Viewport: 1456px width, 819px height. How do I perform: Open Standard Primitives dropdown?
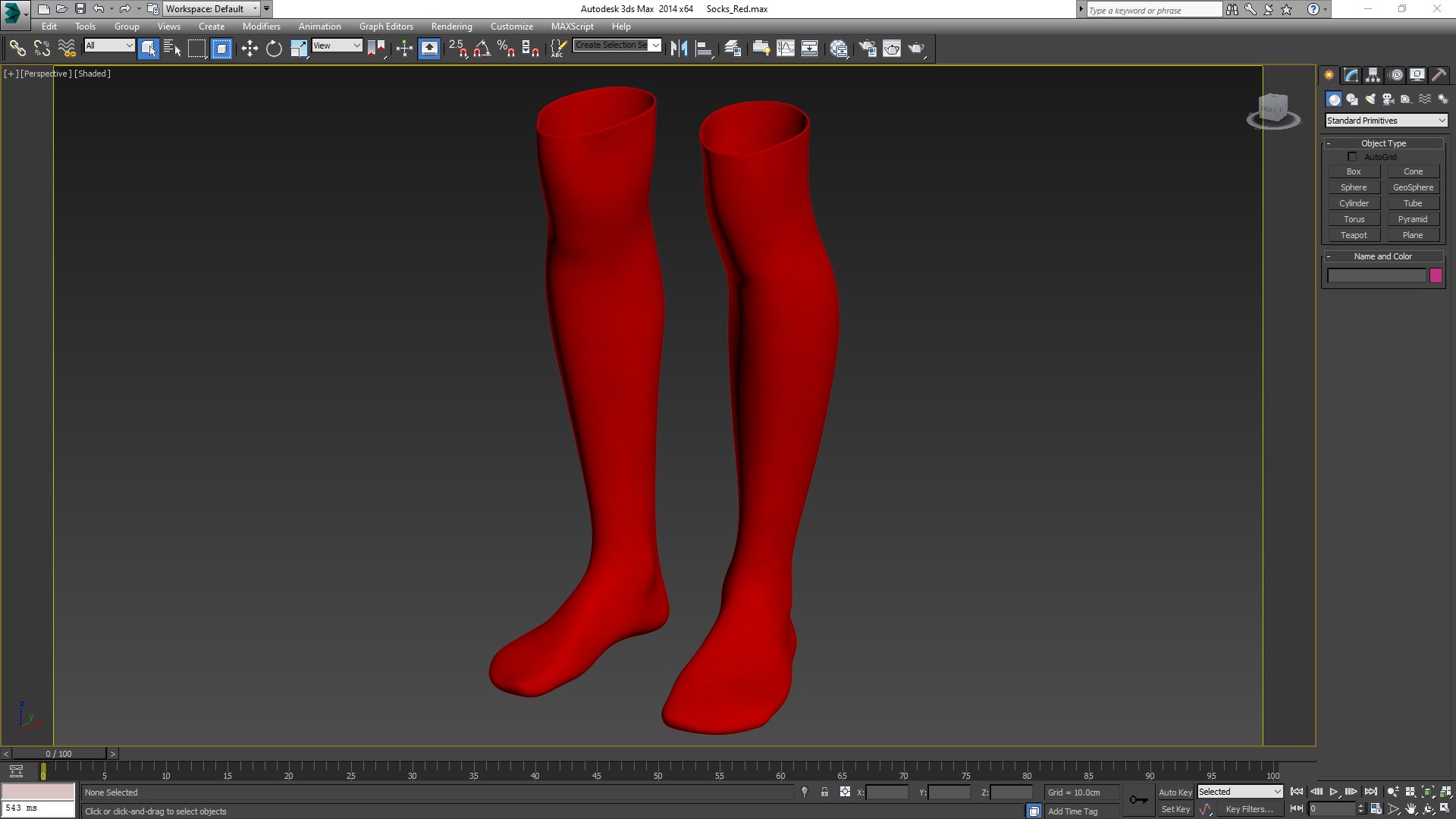(x=1385, y=121)
